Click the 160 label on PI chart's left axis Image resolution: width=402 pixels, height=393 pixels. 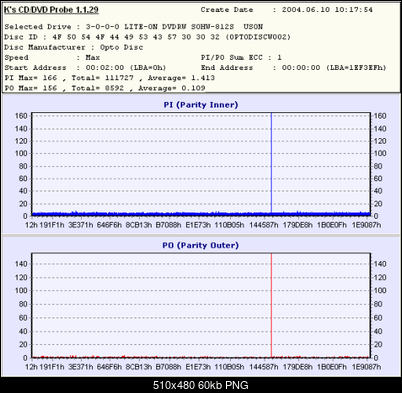pos(21,116)
